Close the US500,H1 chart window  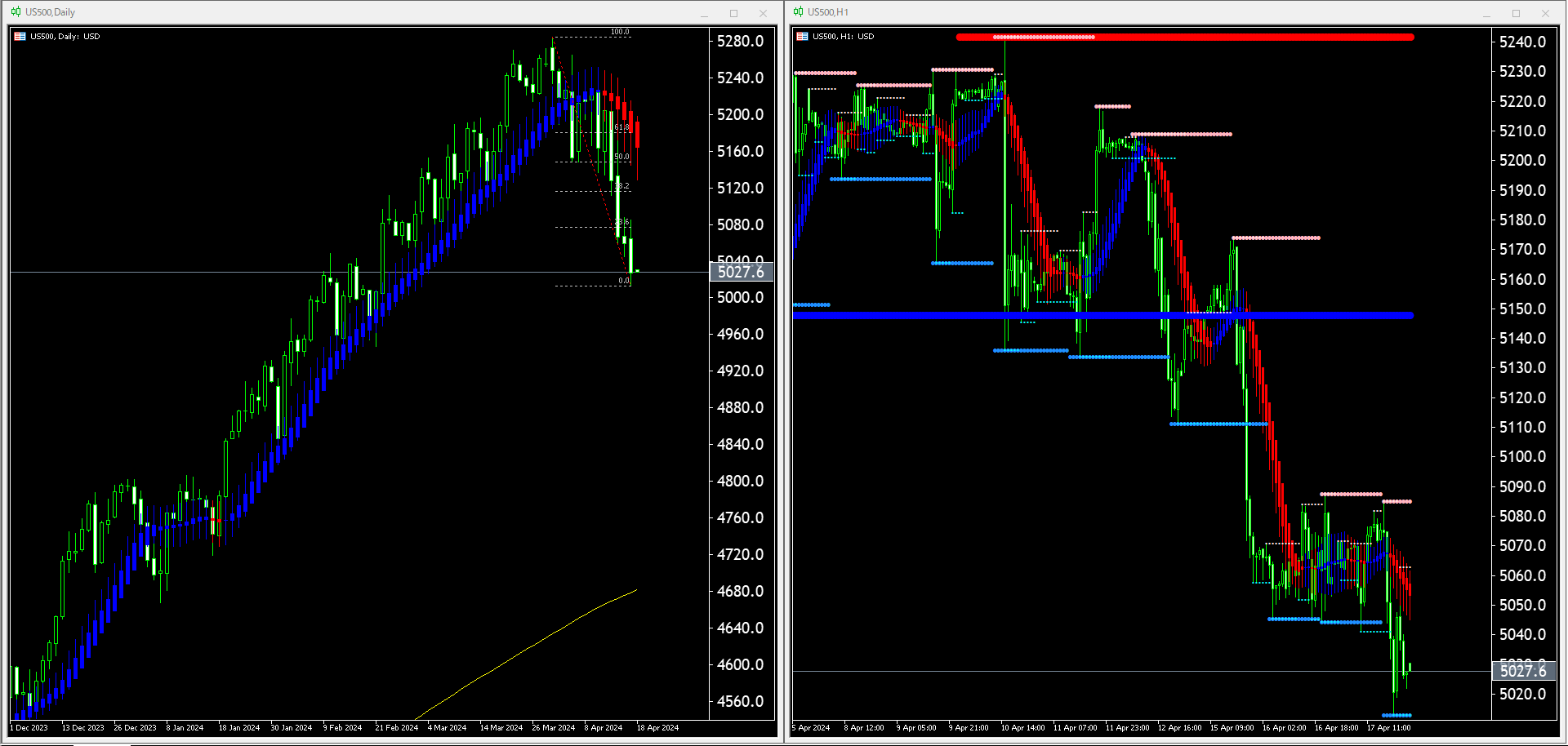click(1546, 13)
